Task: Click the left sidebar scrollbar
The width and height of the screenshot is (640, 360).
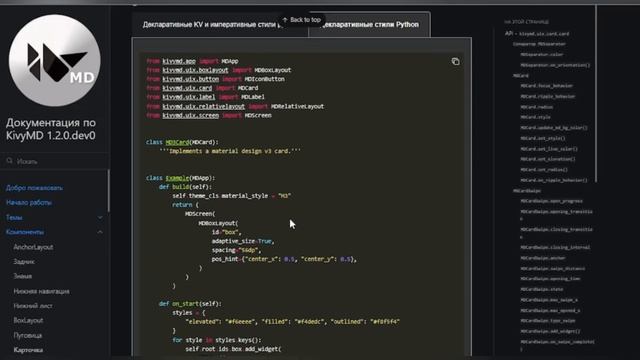Action: [109, 190]
